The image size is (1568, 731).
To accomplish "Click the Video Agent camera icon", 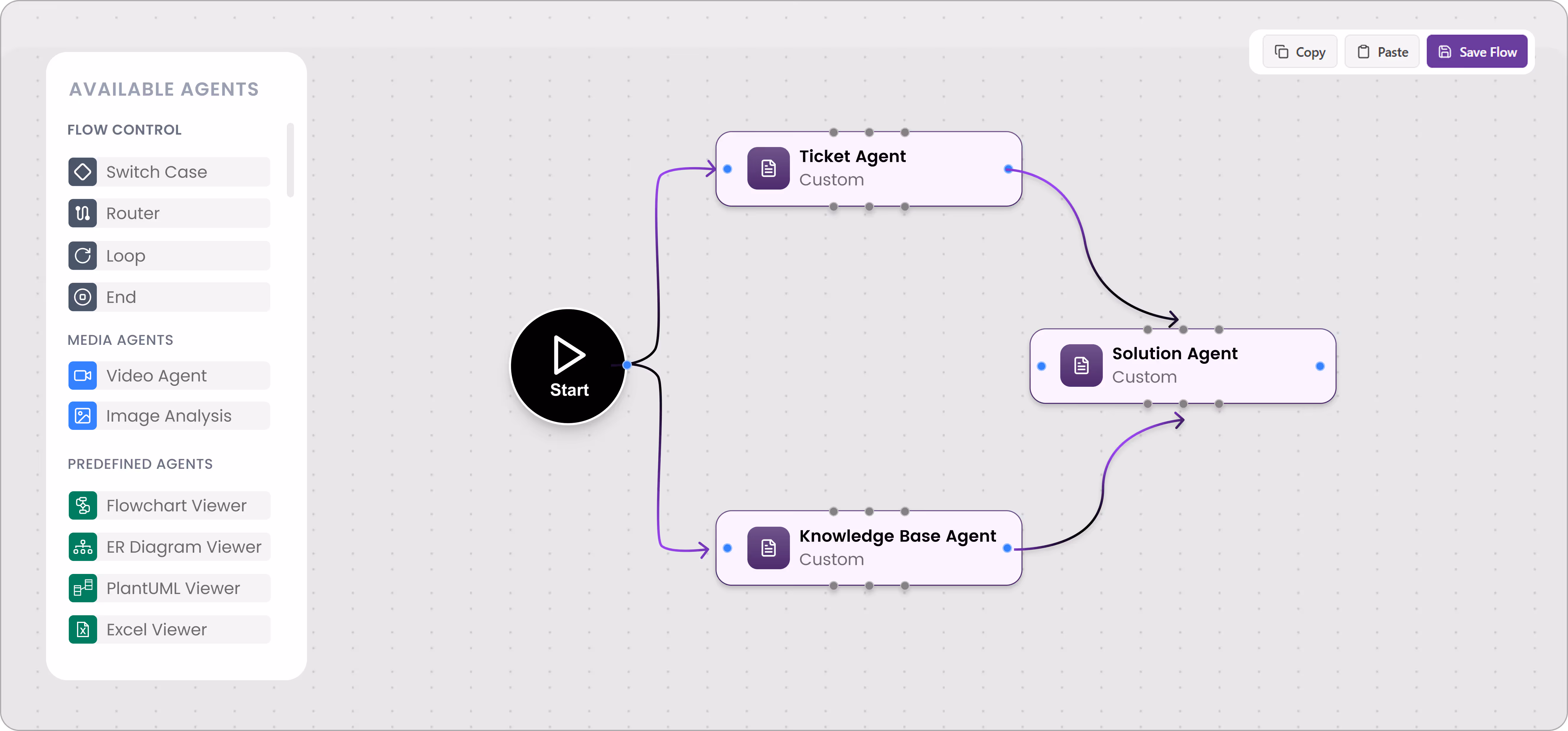I will tap(82, 376).
